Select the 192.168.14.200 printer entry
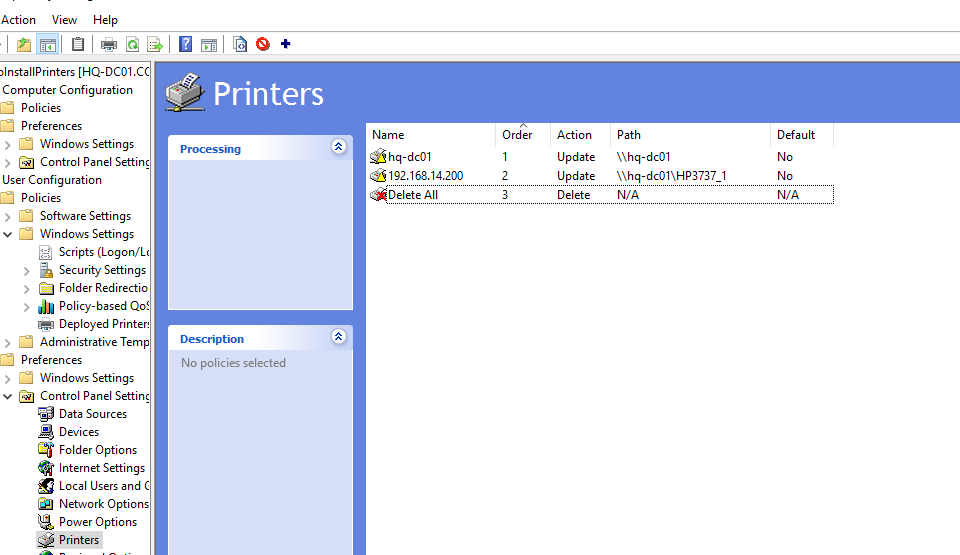 [425, 176]
